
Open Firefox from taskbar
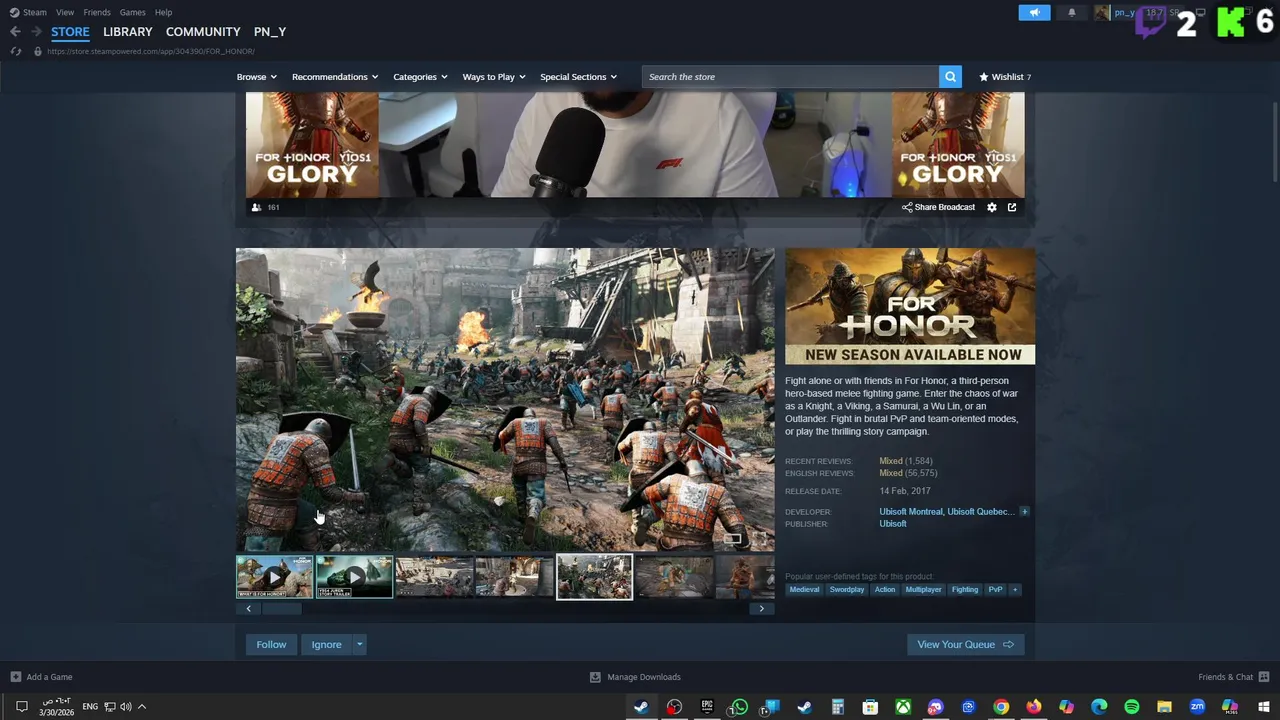(x=1033, y=707)
